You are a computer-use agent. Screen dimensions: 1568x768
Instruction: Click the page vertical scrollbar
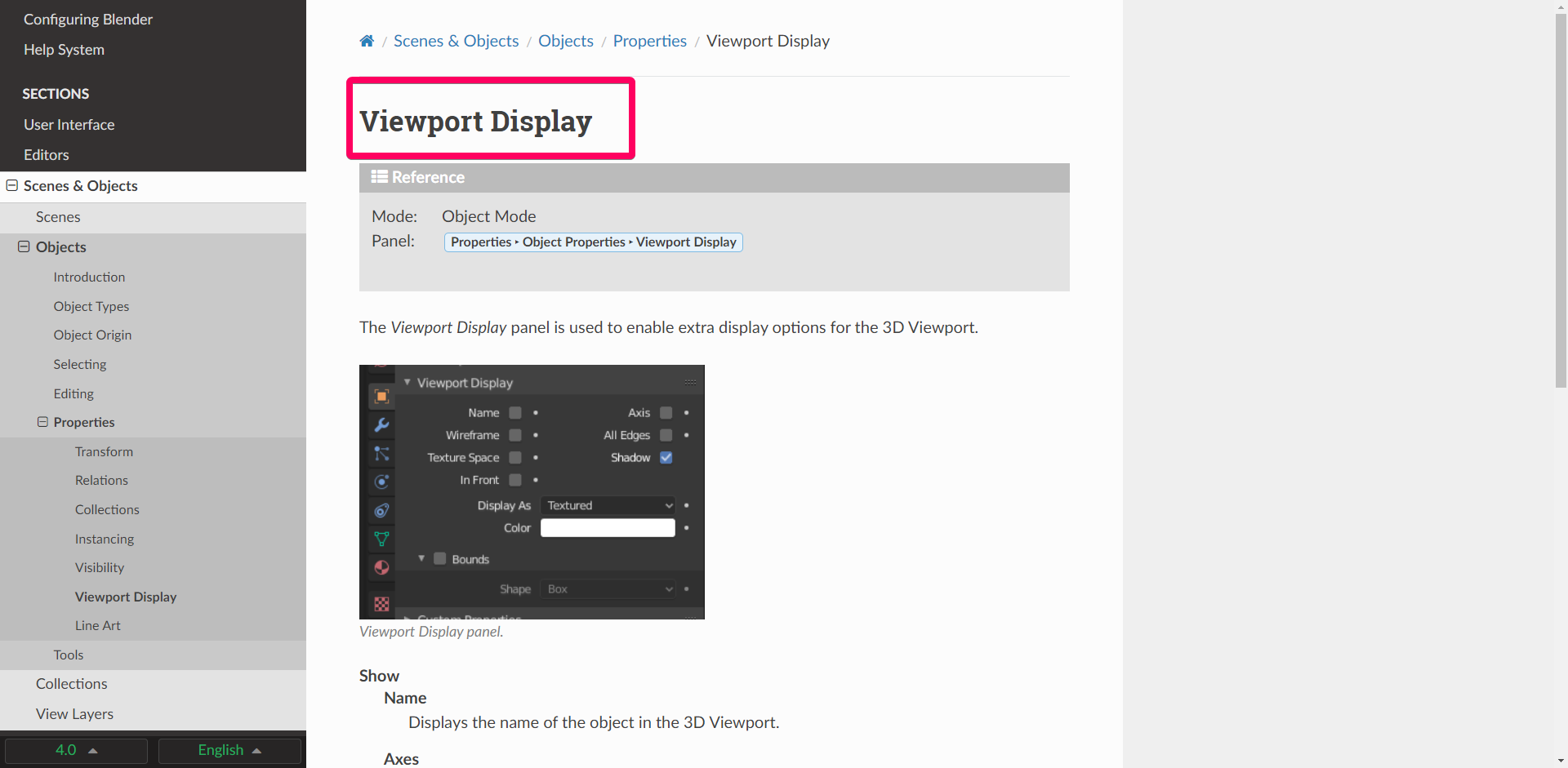1561,200
